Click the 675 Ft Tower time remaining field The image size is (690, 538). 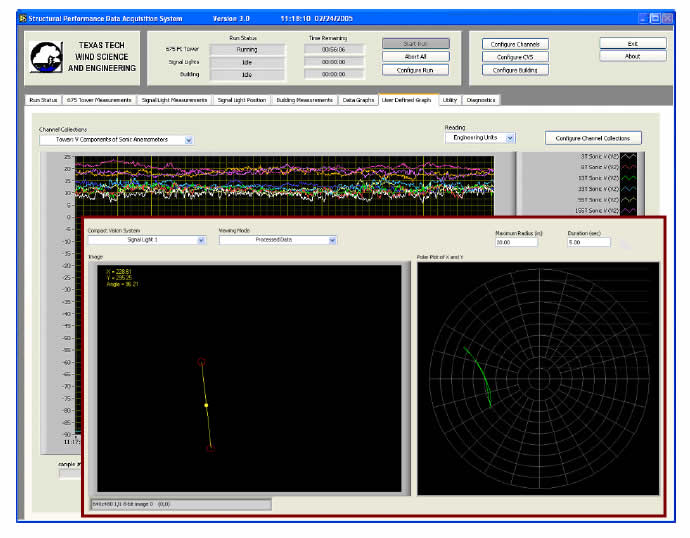click(x=334, y=50)
